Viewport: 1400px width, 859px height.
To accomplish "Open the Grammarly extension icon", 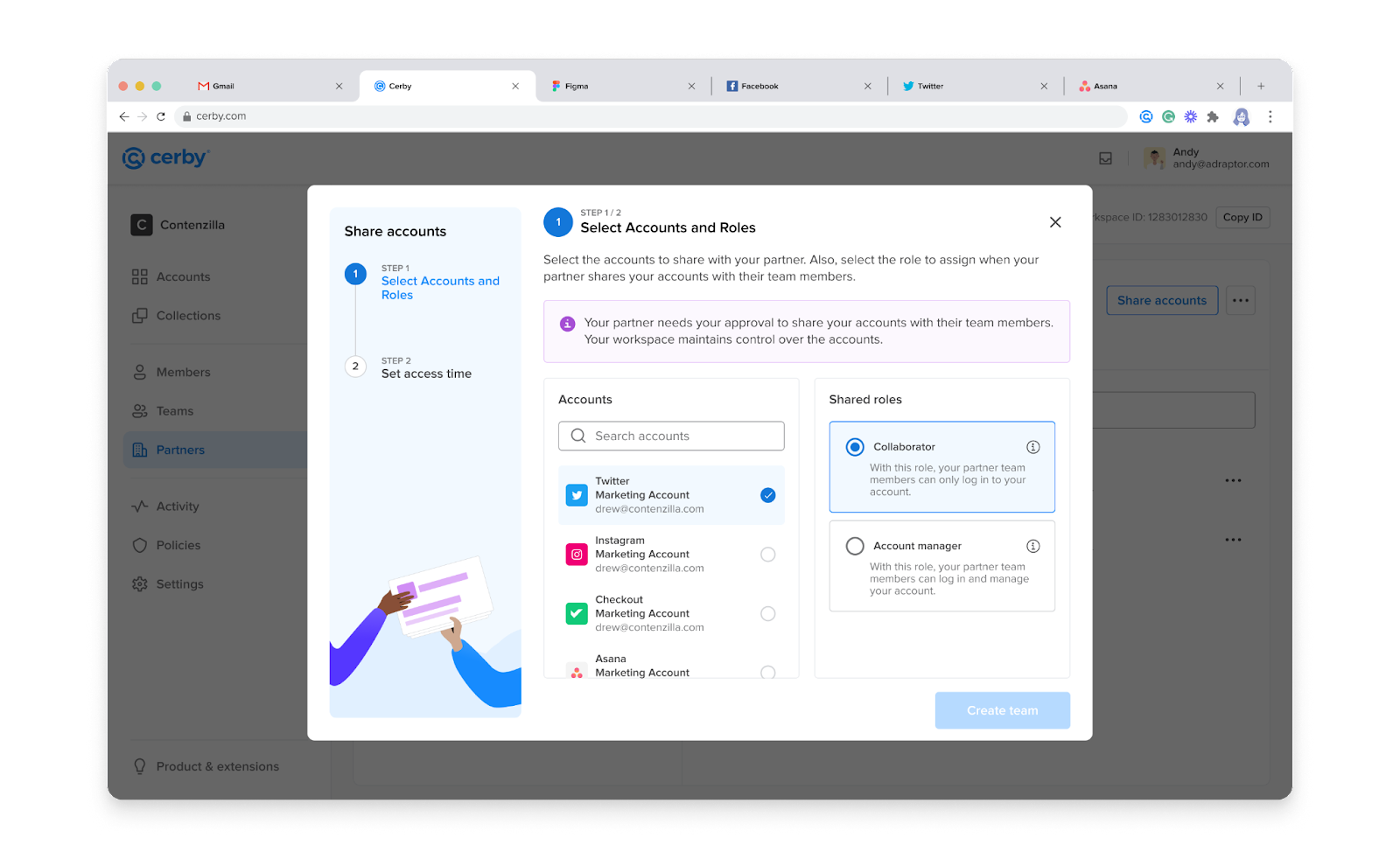I will pyautogui.click(x=1168, y=116).
